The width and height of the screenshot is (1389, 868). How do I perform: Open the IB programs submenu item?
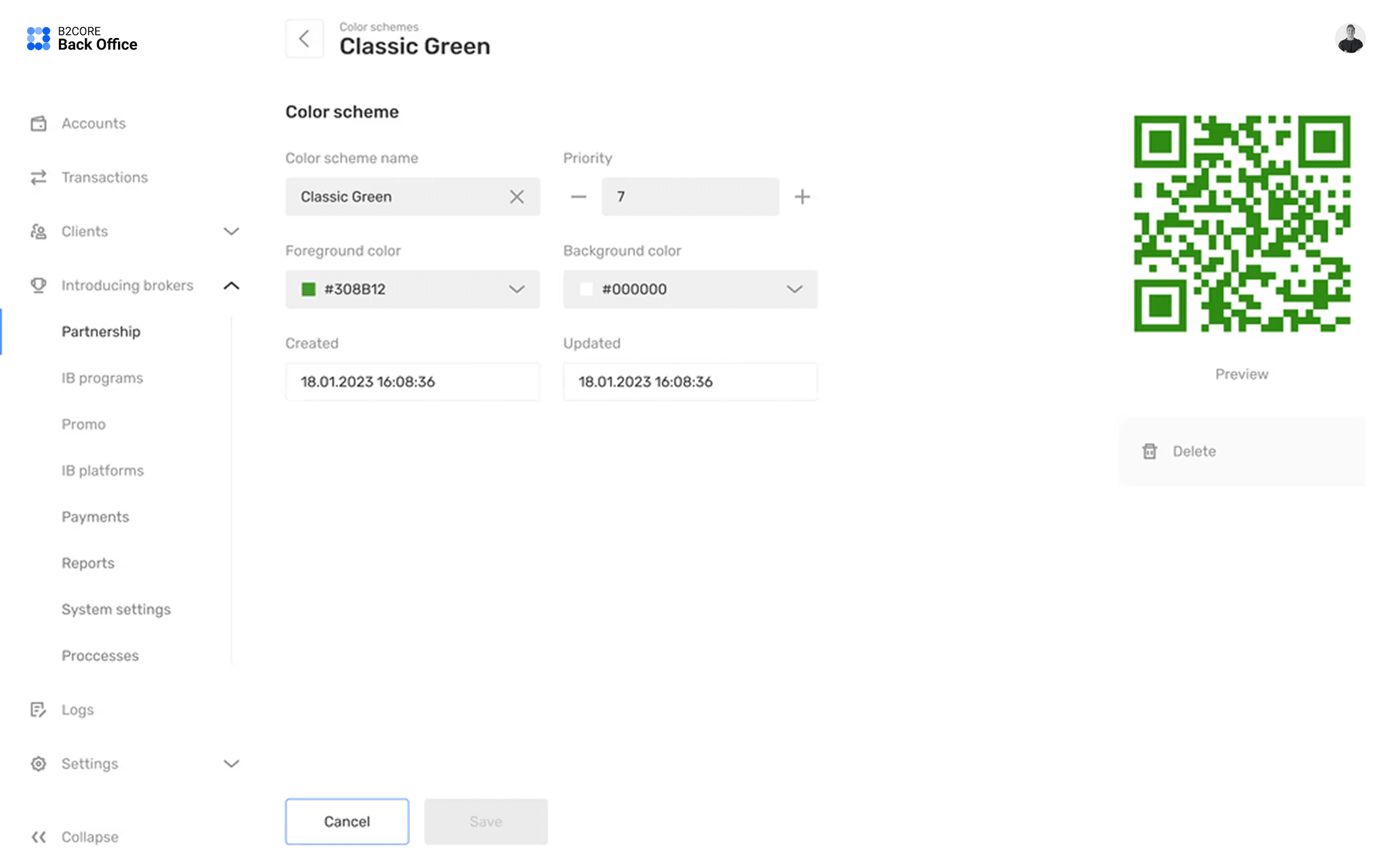pos(102,378)
